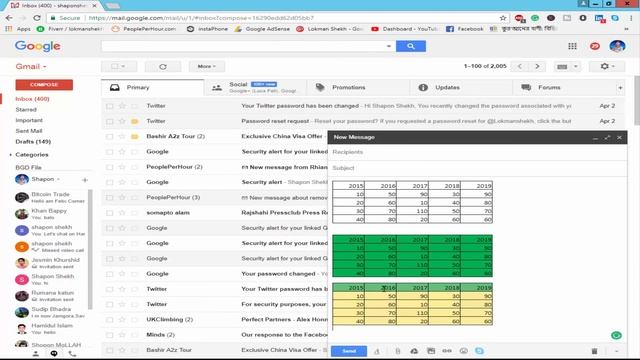Image resolution: width=640 pixels, height=360 pixels.
Task: Open the Sent Mail folder
Action: pos(29,131)
